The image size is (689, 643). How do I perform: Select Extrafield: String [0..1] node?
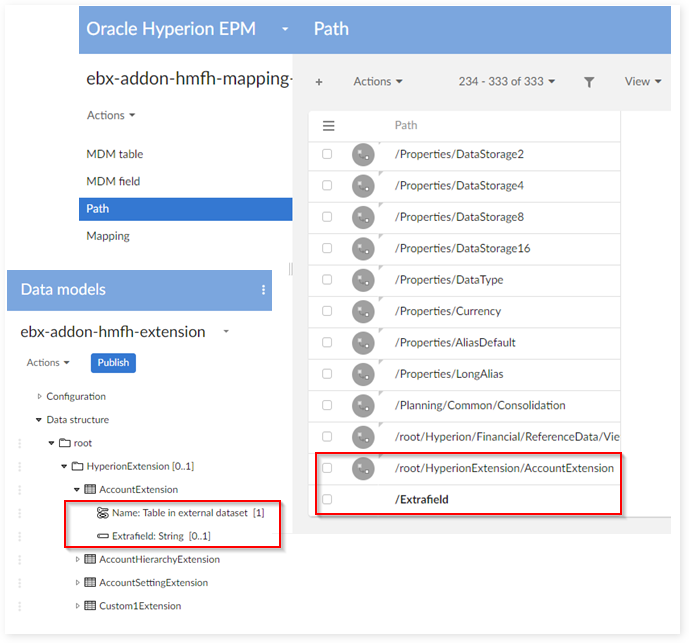[161, 536]
